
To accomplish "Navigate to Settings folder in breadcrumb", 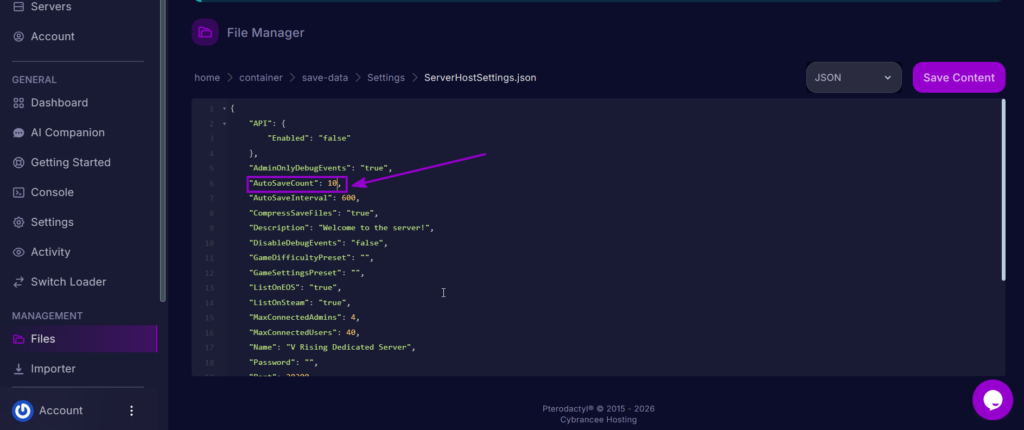I will pos(386,78).
